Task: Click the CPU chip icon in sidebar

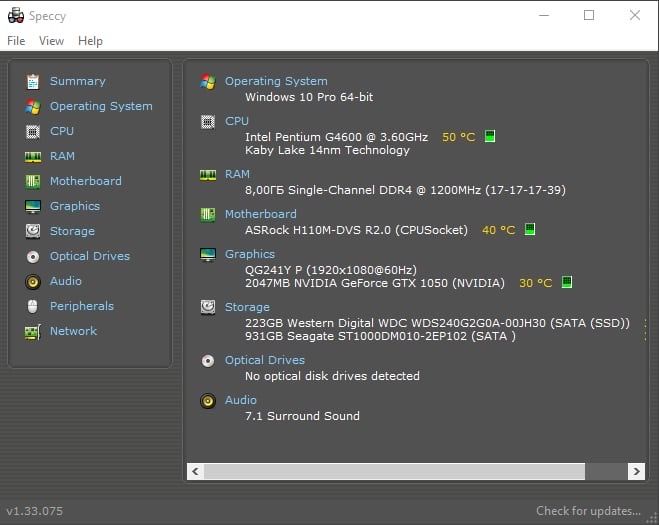Action: [x=33, y=132]
